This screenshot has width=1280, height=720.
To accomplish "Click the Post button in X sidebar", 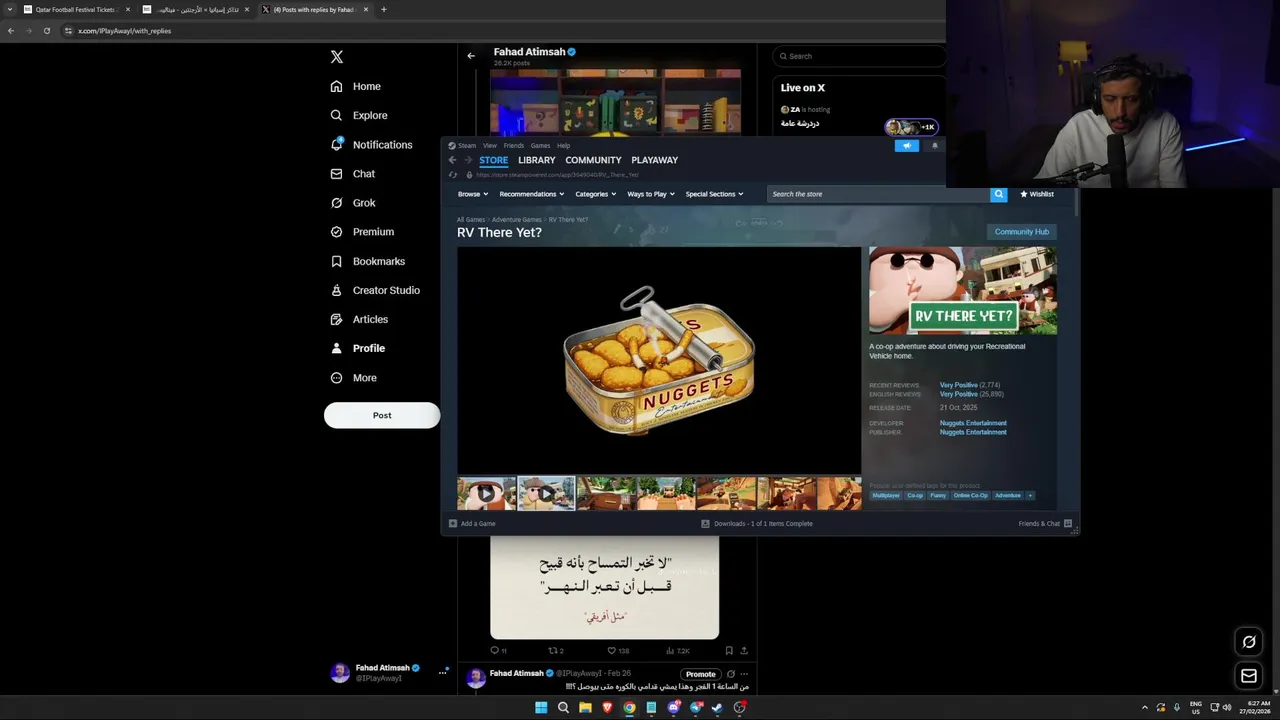I will (x=382, y=415).
